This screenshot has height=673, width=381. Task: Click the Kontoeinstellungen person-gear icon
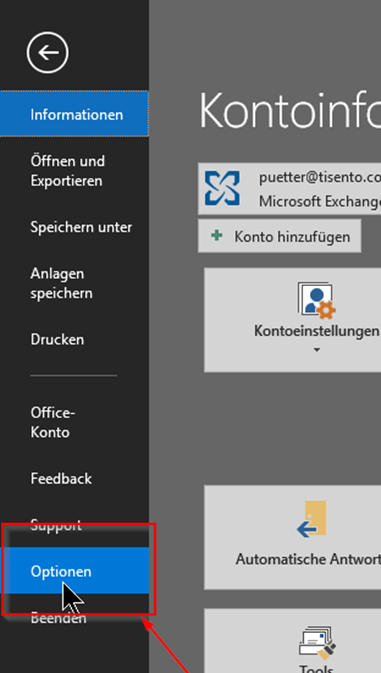pyautogui.click(x=317, y=300)
